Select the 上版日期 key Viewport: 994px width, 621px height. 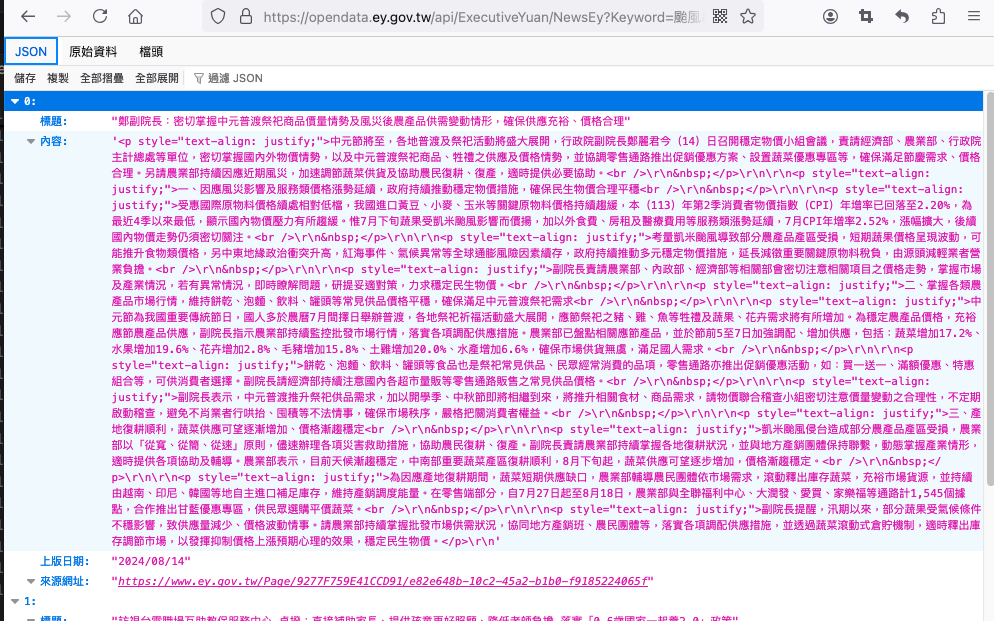[x=65, y=561]
